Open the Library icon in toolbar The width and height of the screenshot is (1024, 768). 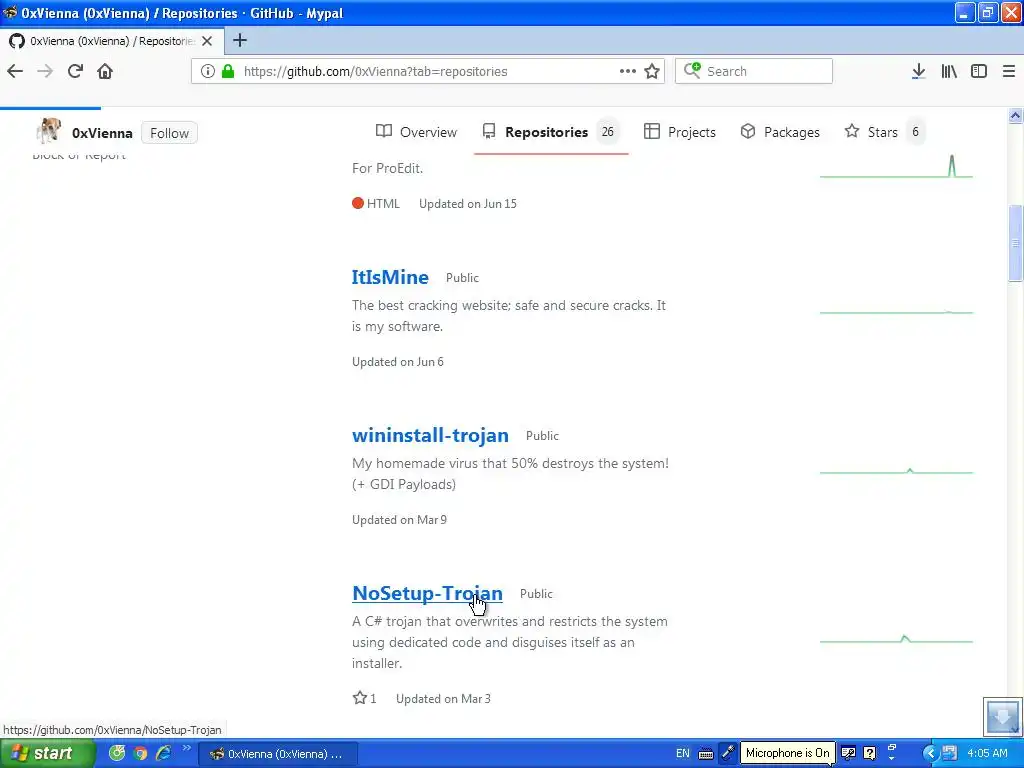coord(949,71)
